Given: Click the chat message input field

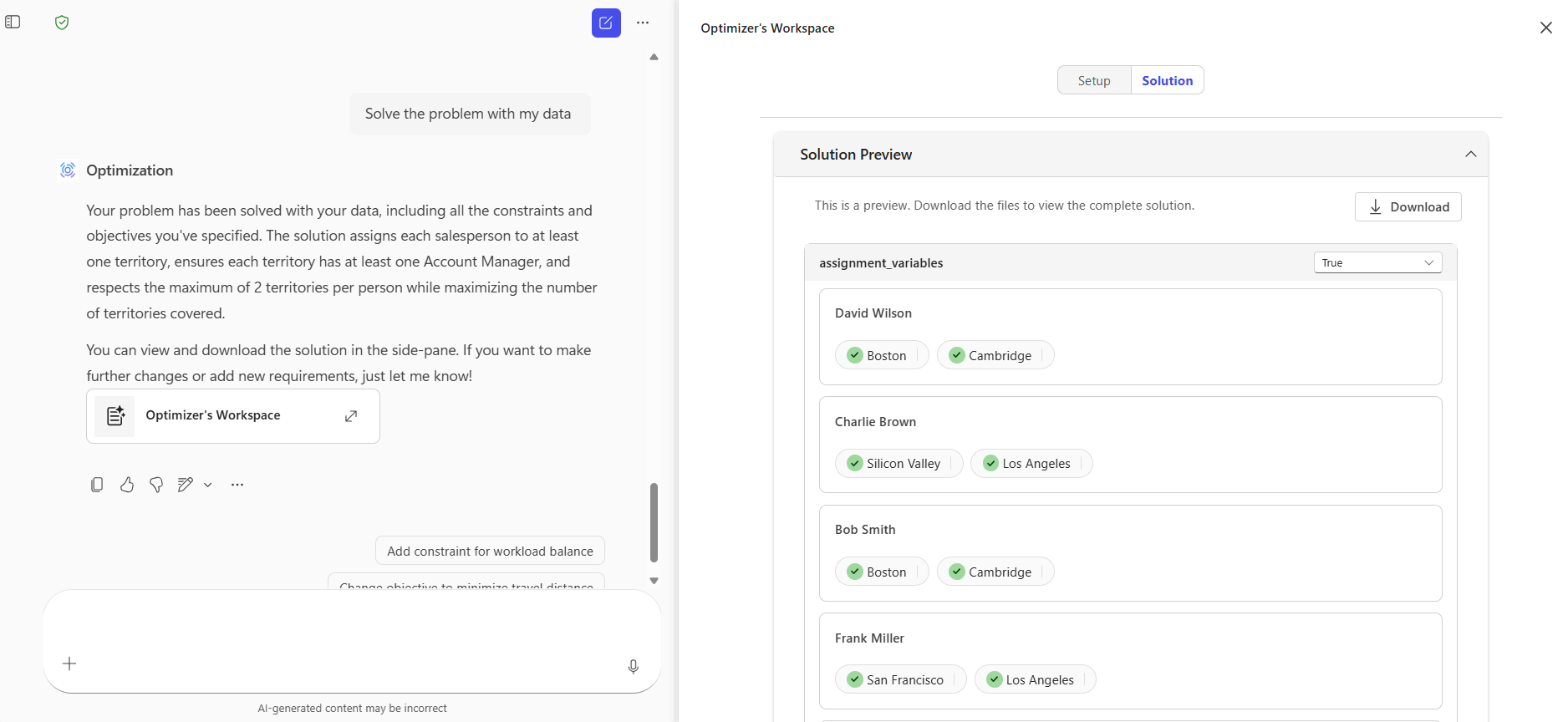Looking at the screenshot, I should point(352,641).
